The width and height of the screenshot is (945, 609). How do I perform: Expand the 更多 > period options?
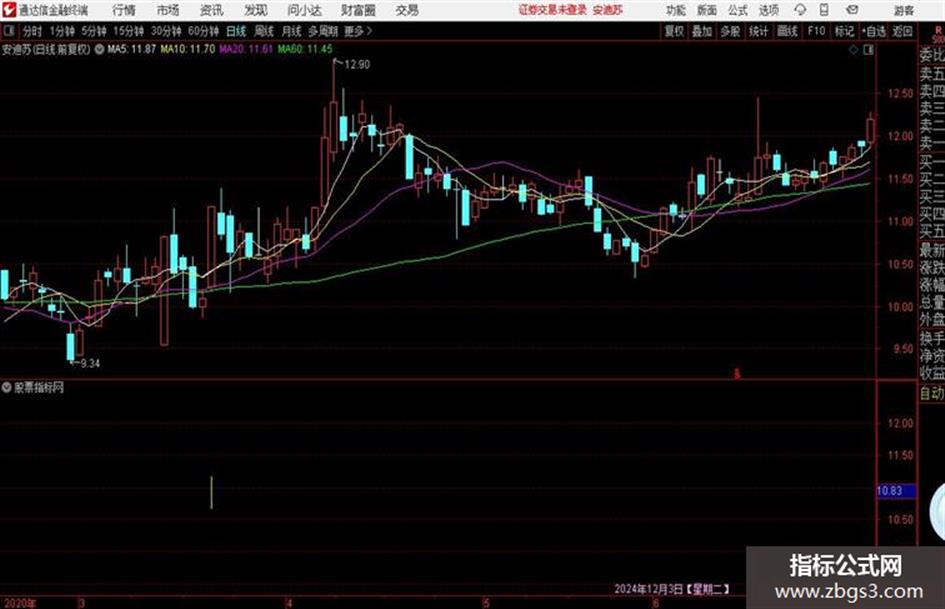pyautogui.click(x=358, y=31)
